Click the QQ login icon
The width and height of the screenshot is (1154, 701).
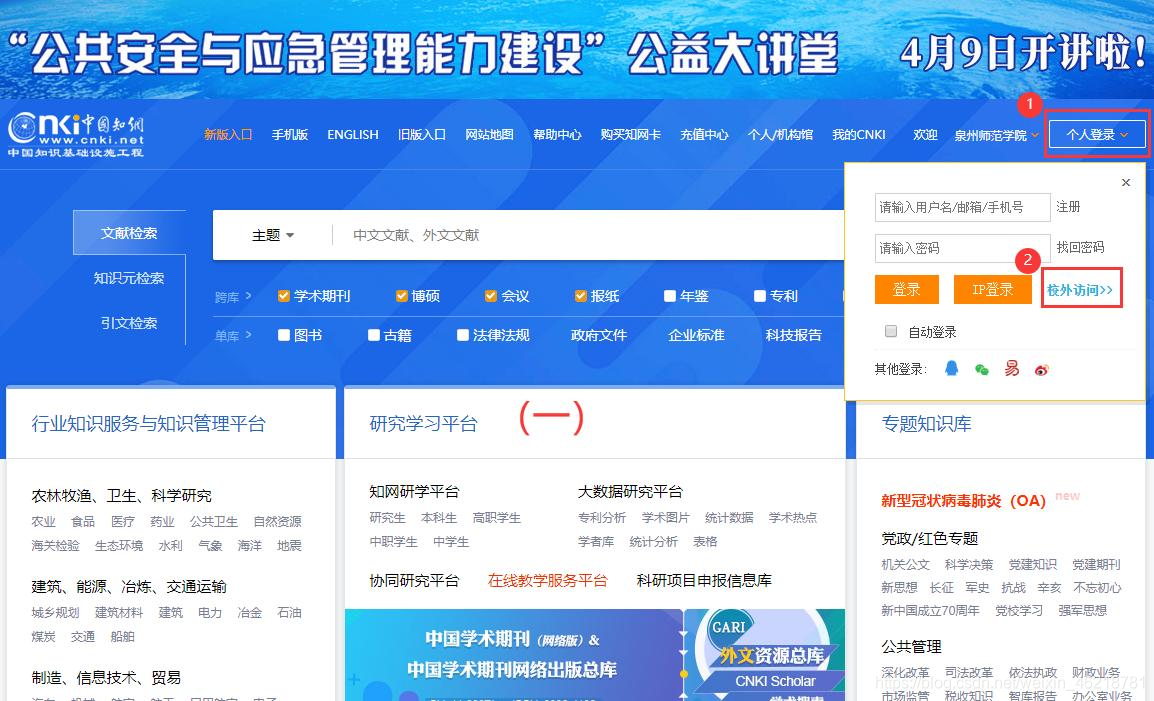[952, 368]
